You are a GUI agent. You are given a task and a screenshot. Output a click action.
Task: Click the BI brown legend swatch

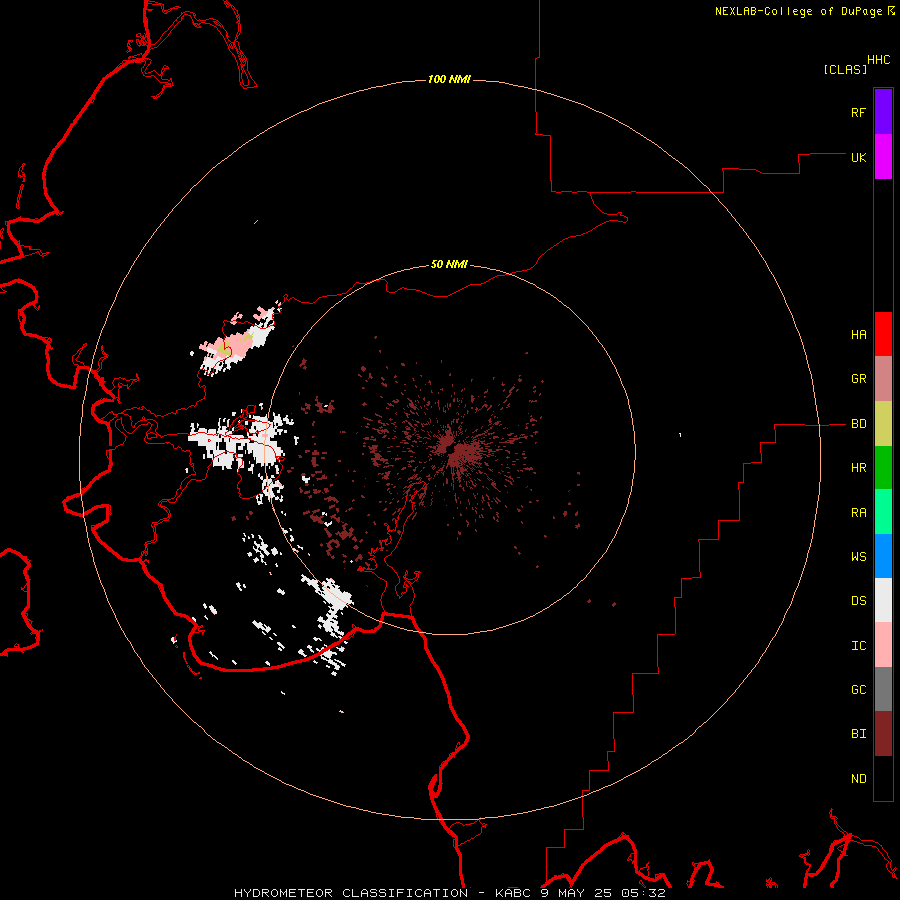click(x=883, y=734)
